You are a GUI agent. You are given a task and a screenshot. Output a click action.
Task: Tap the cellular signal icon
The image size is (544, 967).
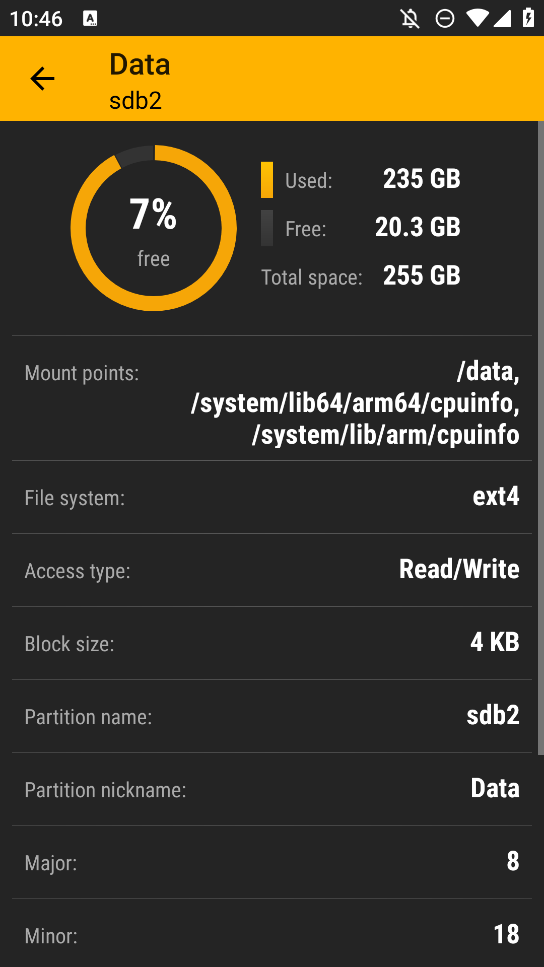[502, 19]
